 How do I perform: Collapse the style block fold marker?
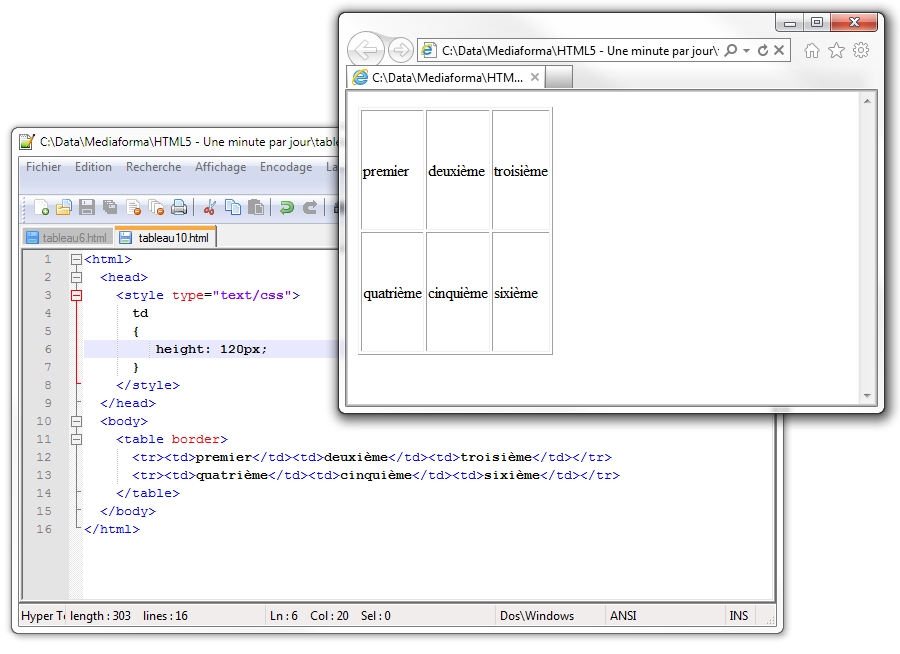(x=76, y=296)
